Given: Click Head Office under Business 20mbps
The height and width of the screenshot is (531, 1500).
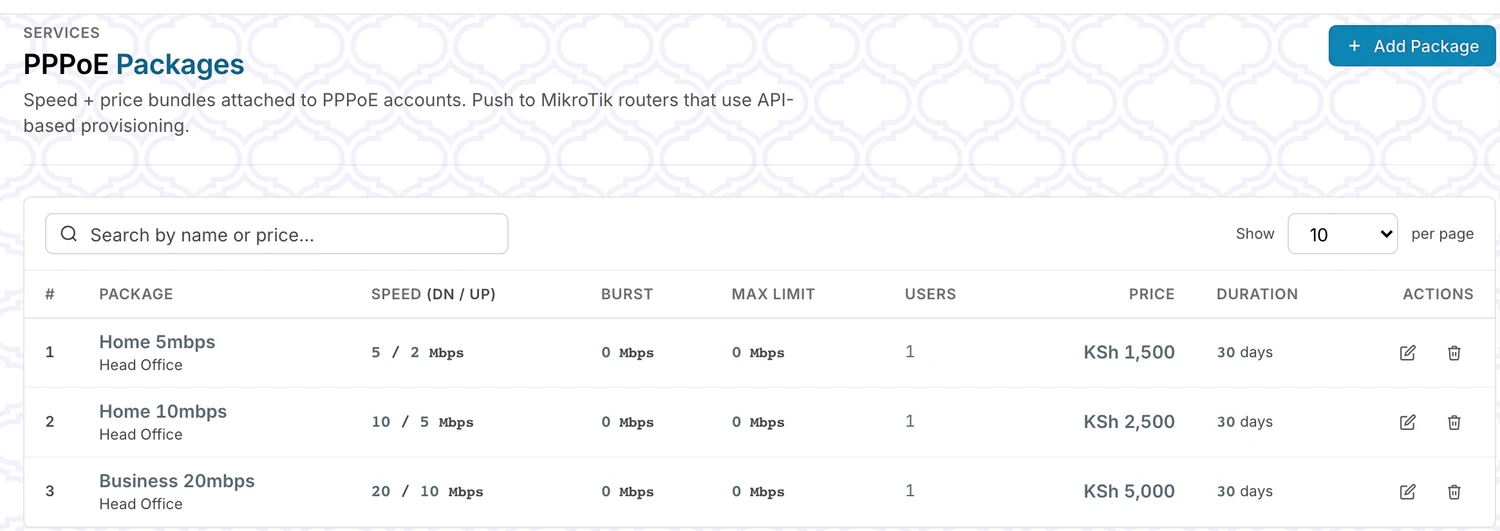Looking at the screenshot, I should click(141, 504).
